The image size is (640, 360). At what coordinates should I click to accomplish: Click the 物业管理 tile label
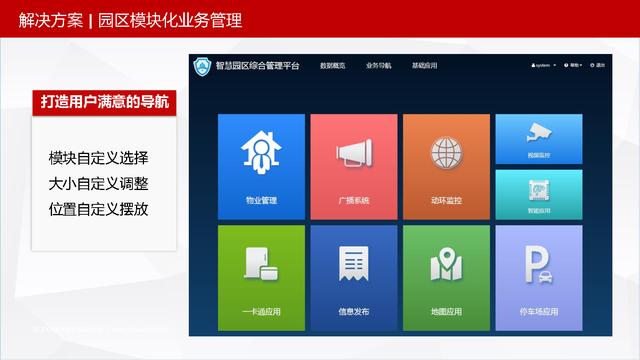tap(261, 200)
